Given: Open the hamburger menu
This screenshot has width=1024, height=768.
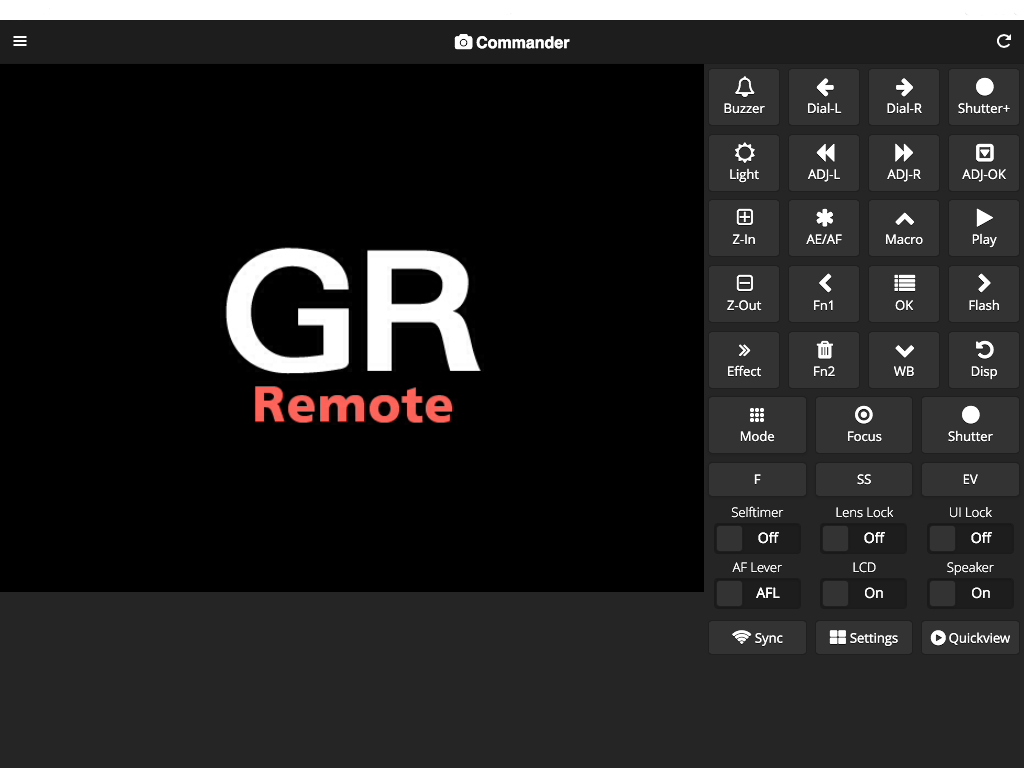Looking at the screenshot, I should [20, 41].
